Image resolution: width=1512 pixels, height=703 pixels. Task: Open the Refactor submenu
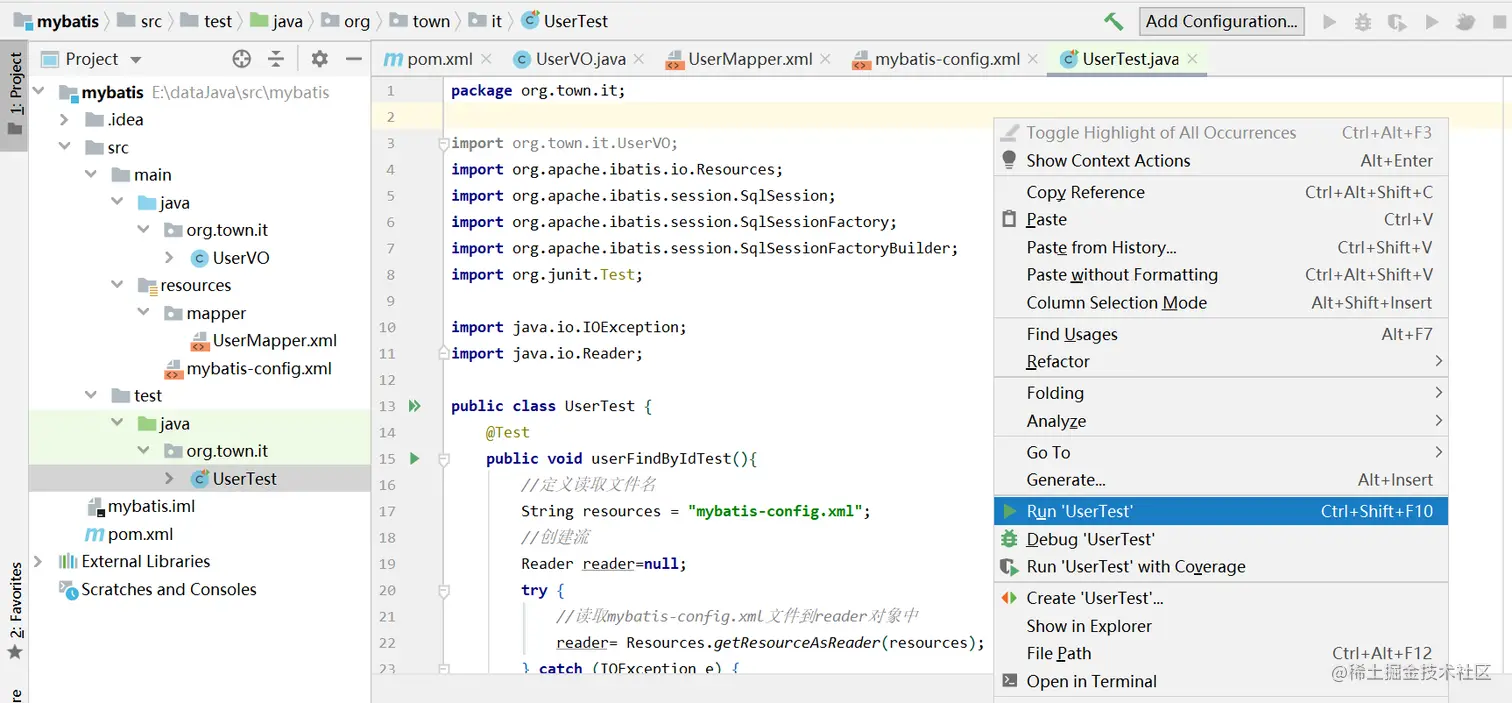pos(1221,361)
